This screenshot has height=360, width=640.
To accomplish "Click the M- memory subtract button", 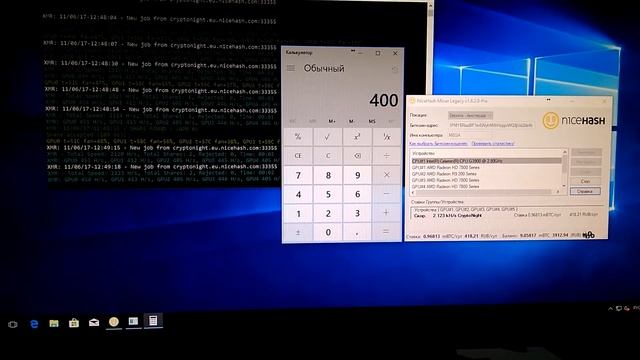I will (352, 121).
